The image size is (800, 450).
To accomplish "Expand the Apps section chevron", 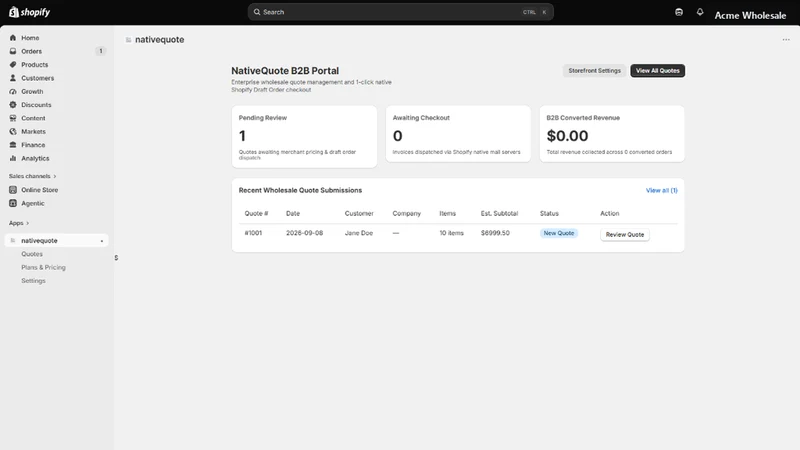I will 28,223.
